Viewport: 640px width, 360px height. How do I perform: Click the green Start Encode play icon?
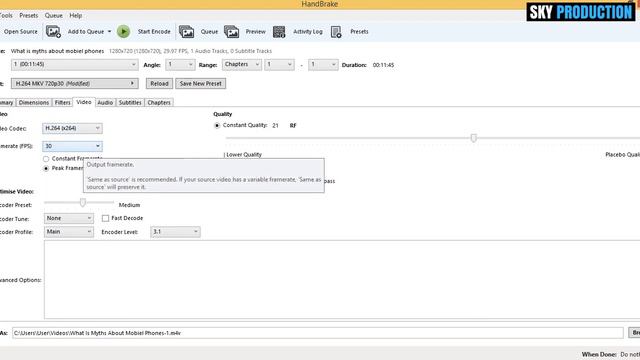123,31
